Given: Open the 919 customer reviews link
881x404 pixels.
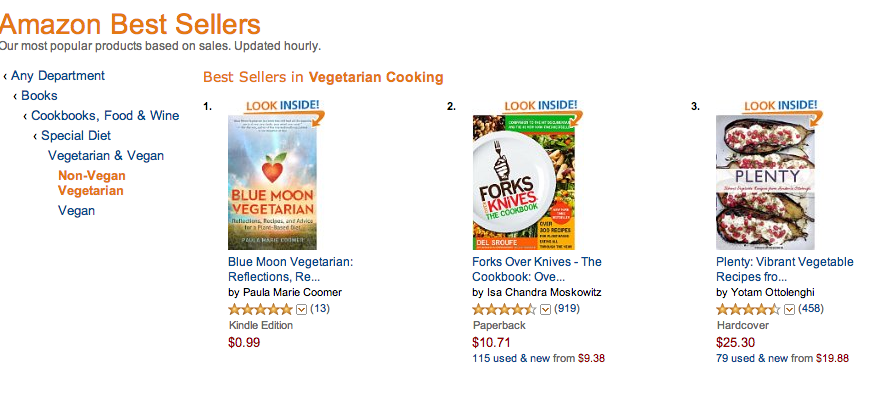Looking at the screenshot, I should [x=567, y=308].
